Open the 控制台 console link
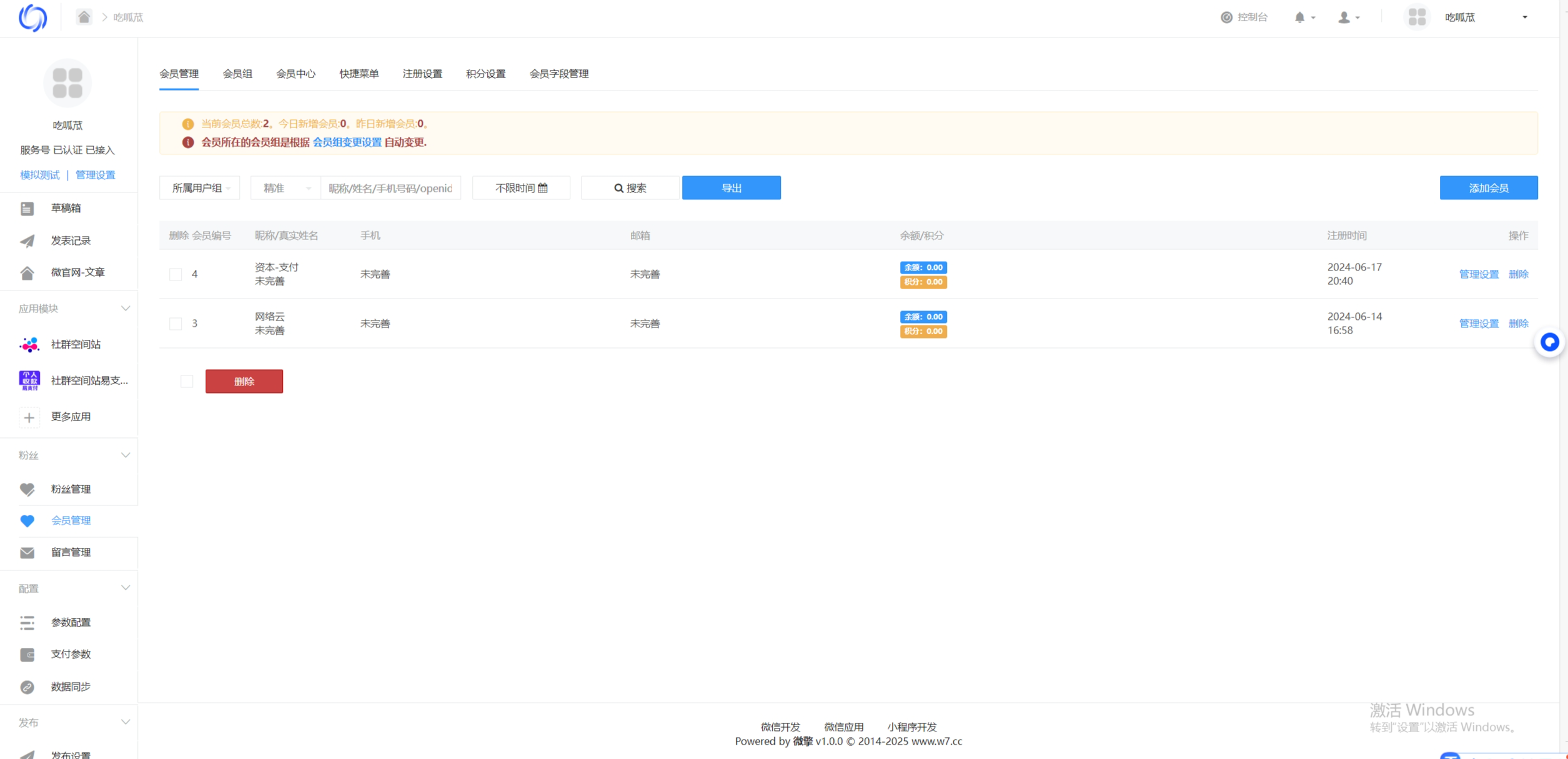 pyautogui.click(x=1244, y=17)
